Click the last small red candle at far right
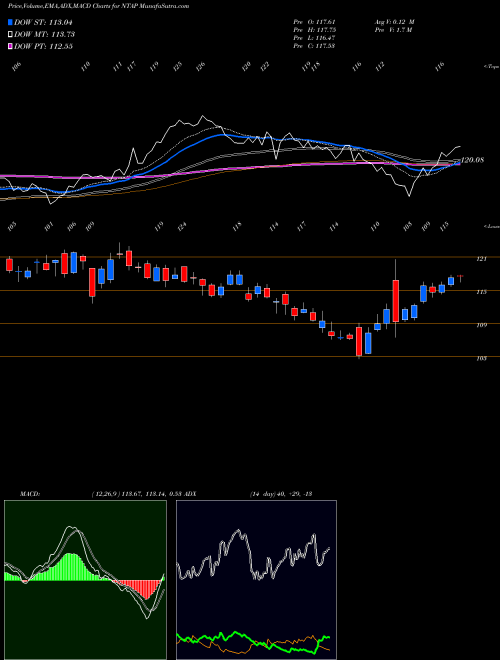 pos(460,276)
